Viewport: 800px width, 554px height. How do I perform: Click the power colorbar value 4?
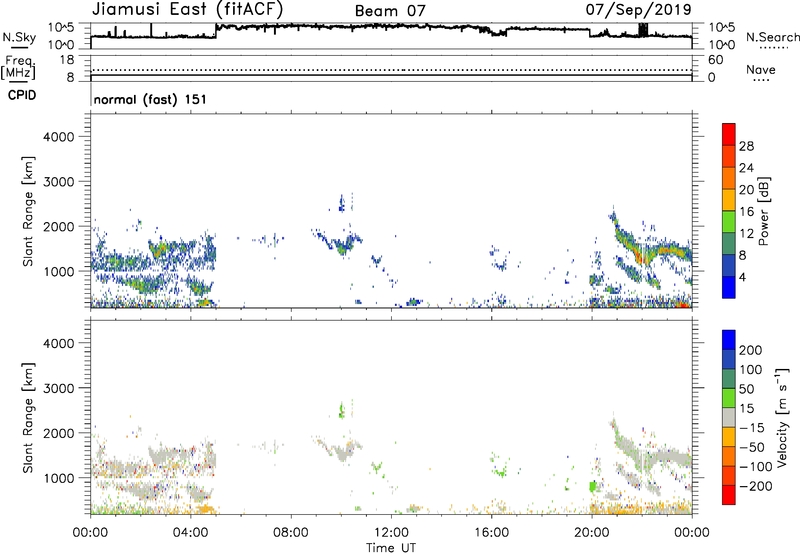coord(742,277)
